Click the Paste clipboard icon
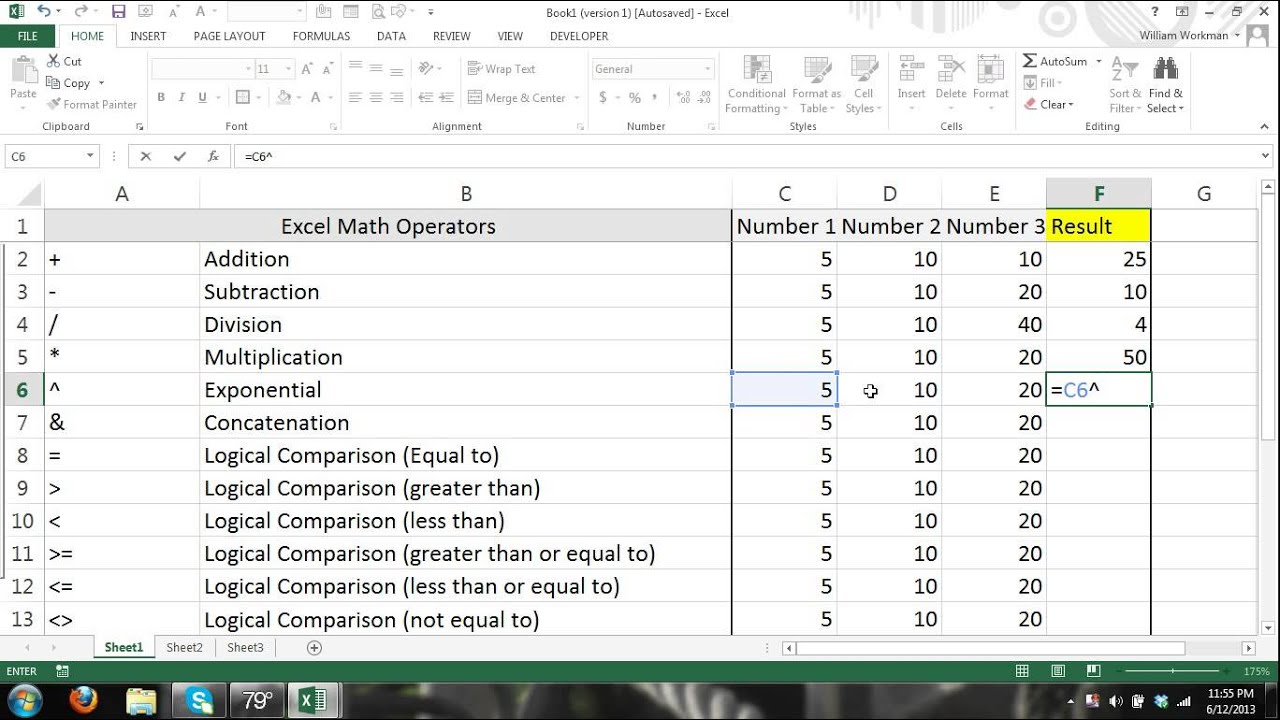Screen dimensions: 1280x720 tap(23, 68)
